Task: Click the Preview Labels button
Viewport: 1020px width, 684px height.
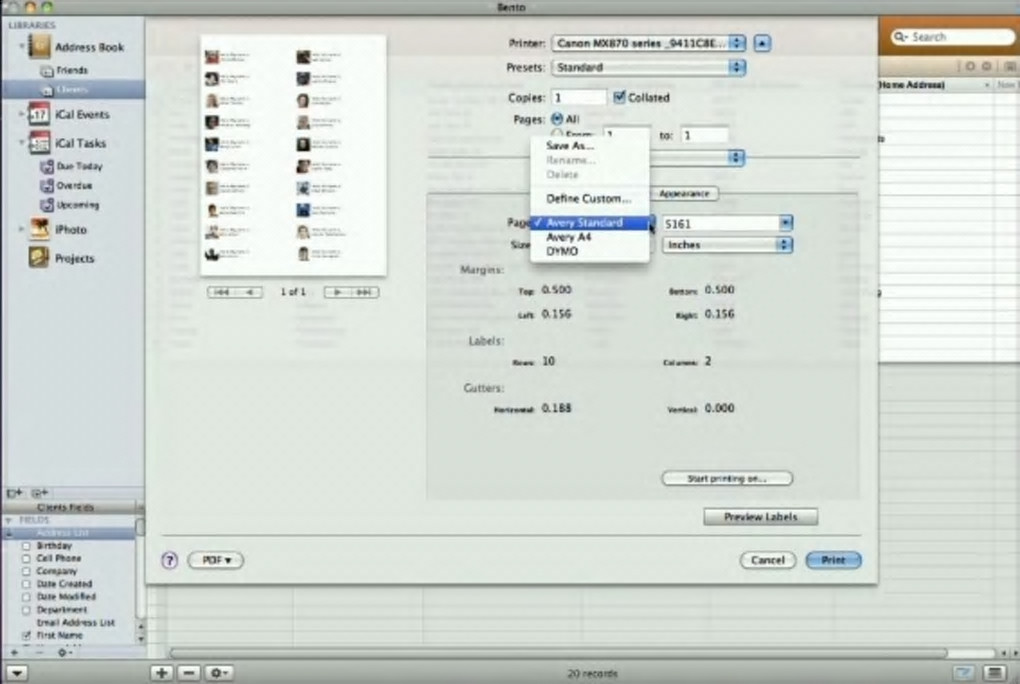Action: pos(760,517)
